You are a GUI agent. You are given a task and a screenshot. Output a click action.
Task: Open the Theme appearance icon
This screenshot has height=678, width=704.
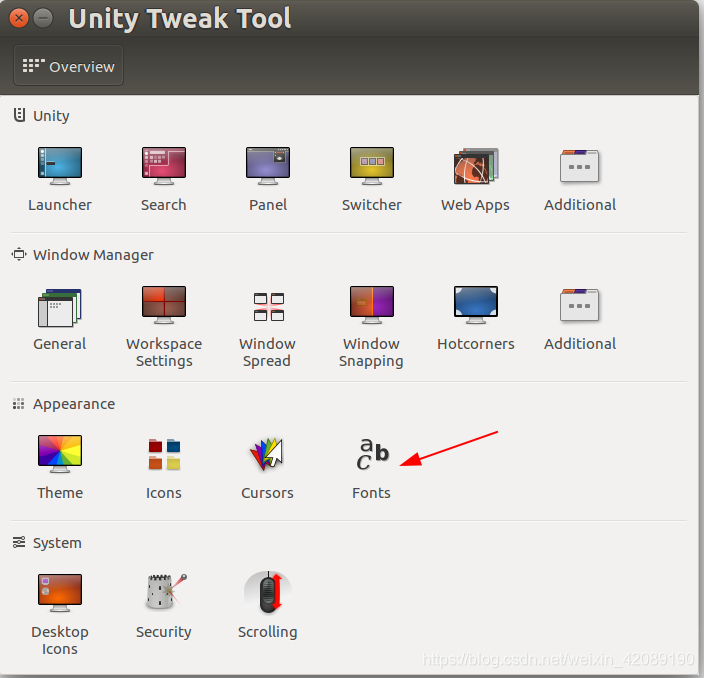tap(60, 454)
